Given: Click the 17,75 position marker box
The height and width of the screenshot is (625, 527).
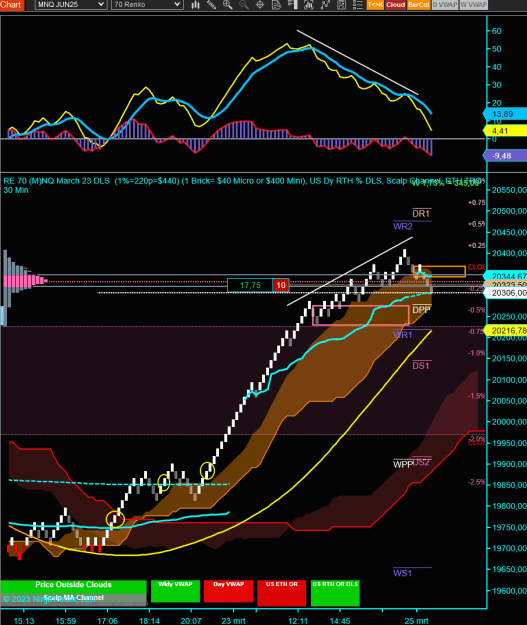Looking at the screenshot, I should pyautogui.click(x=250, y=285).
